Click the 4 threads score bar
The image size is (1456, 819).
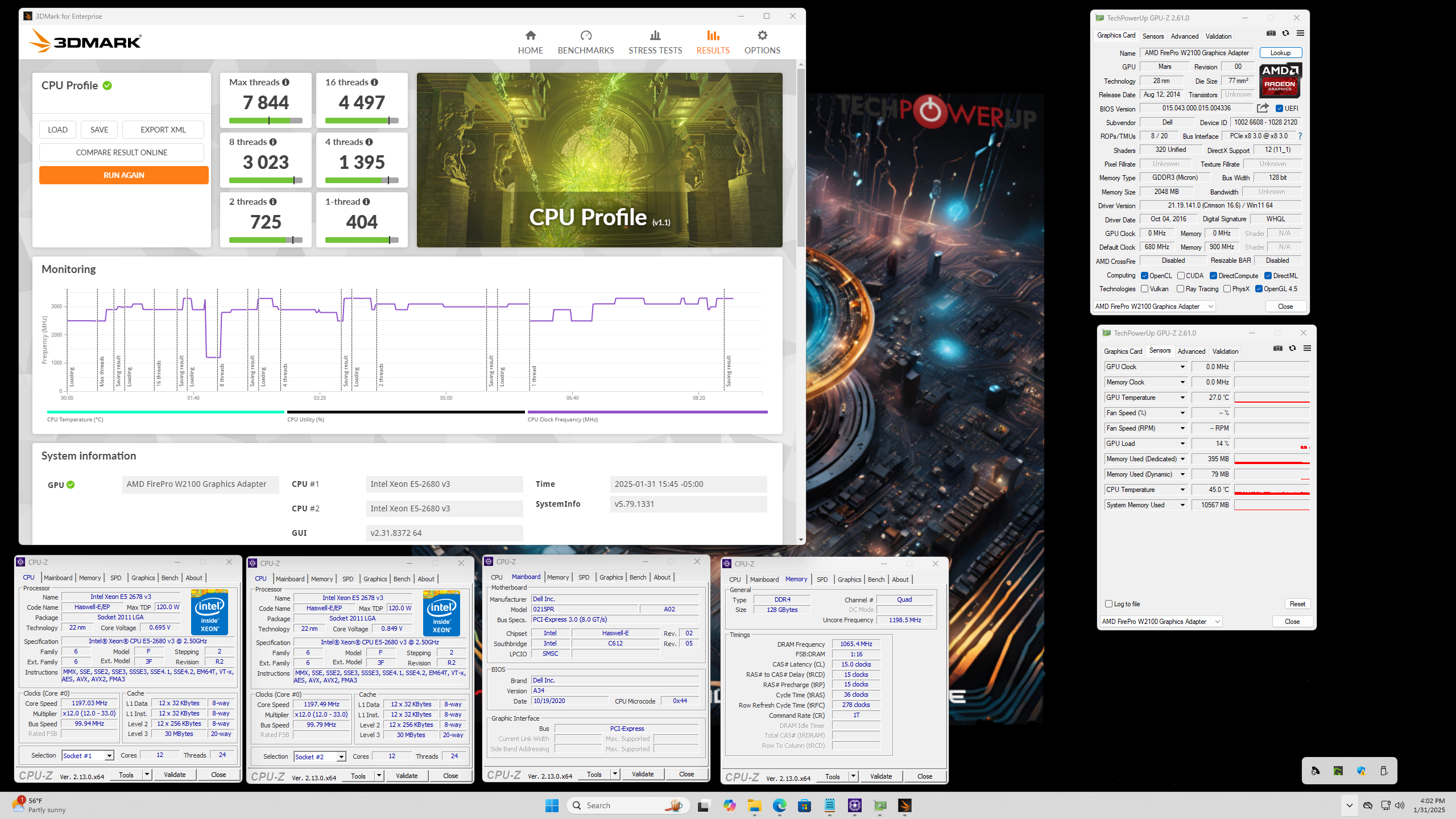pyautogui.click(x=362, y=180)
